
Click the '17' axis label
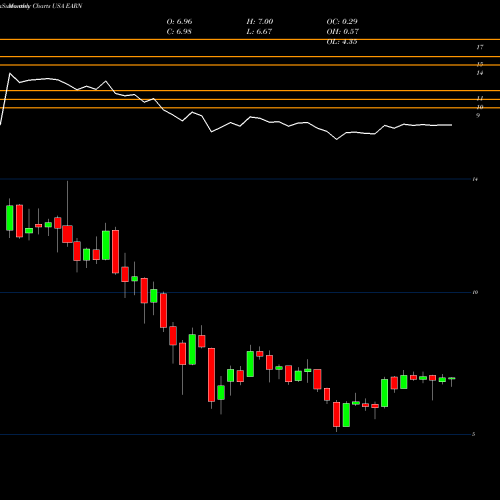pyautogui.click(x=479, y=47)
